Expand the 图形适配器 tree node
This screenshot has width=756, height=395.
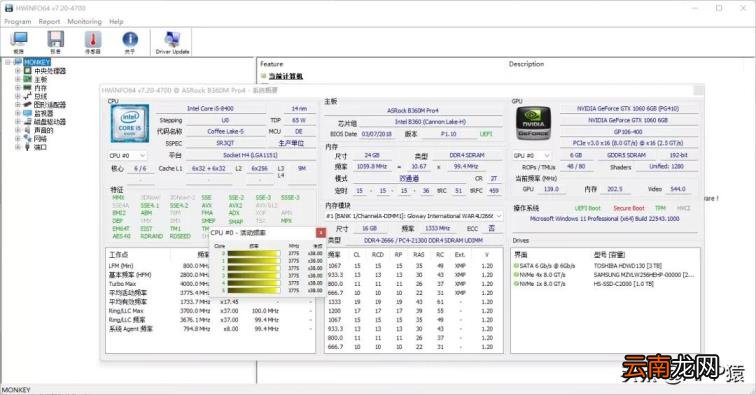18,105
